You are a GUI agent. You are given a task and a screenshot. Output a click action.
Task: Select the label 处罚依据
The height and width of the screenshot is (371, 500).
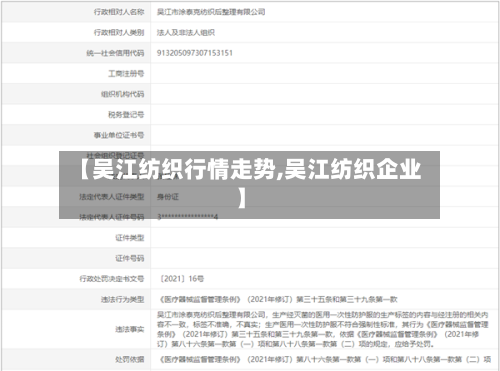click(x=130, y=359)
